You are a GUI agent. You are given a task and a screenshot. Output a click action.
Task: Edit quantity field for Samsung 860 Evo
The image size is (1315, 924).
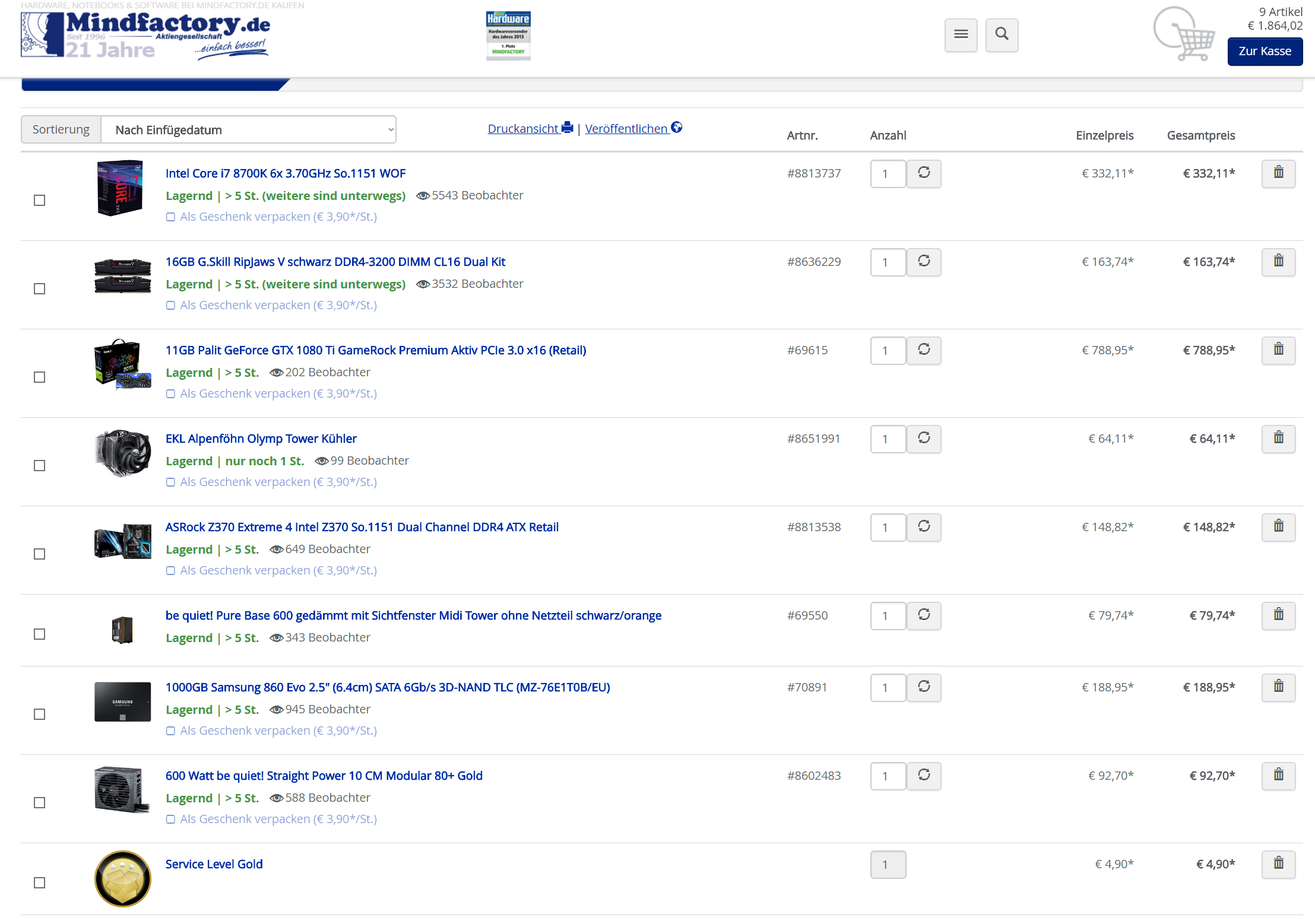coord(888,687)
